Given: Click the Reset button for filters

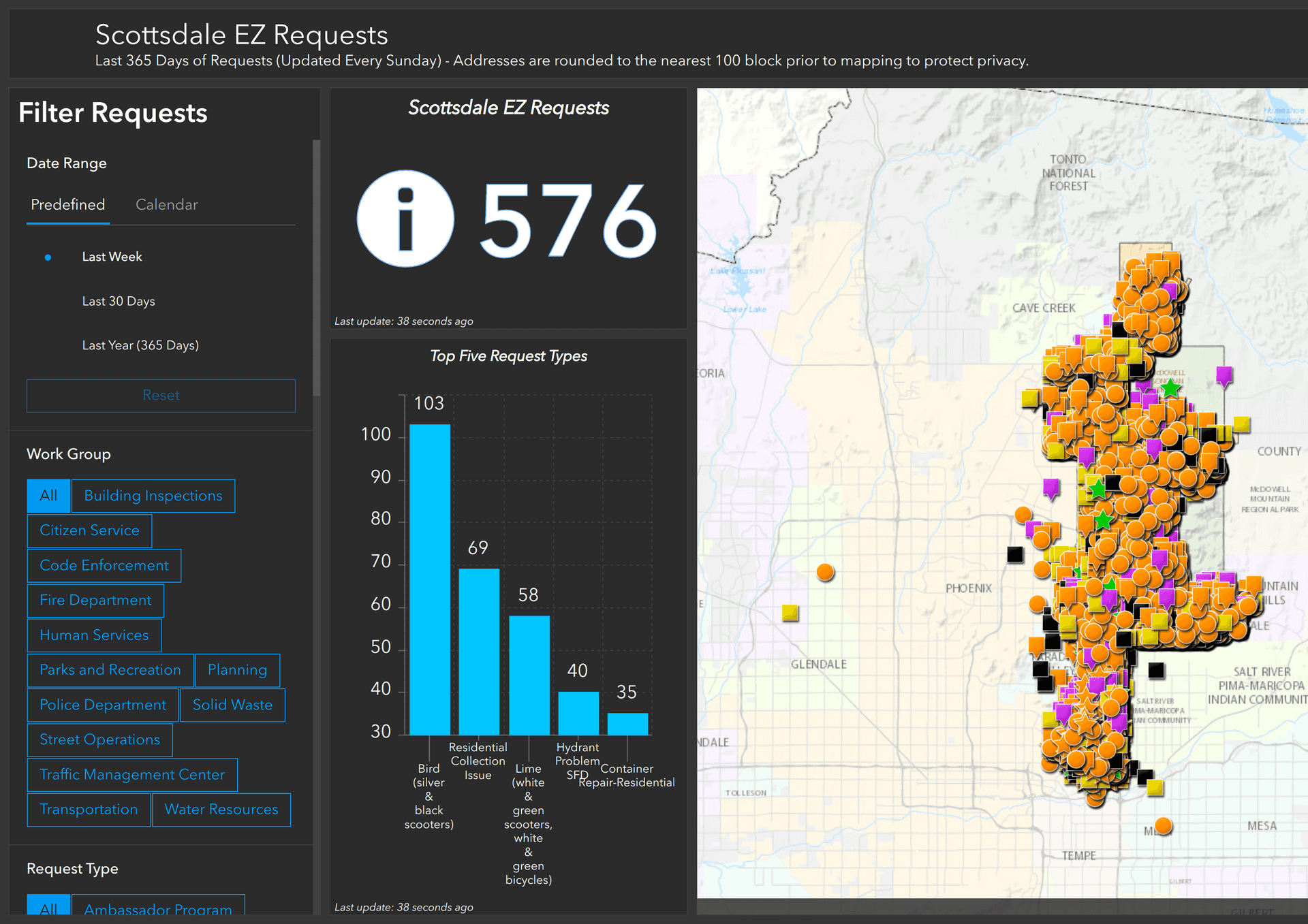Looking at the screenshot, I should click(x=159, y=393).
